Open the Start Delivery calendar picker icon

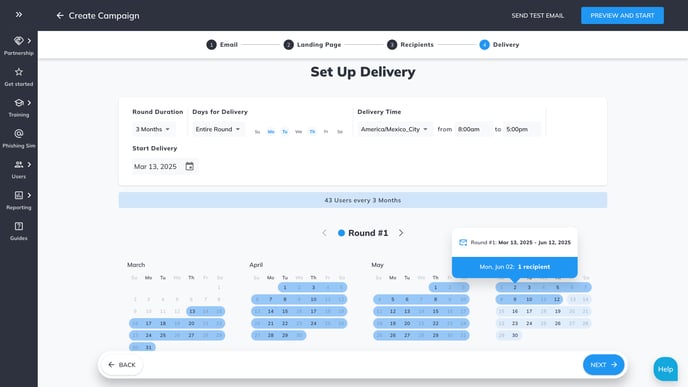pos(190,166)
